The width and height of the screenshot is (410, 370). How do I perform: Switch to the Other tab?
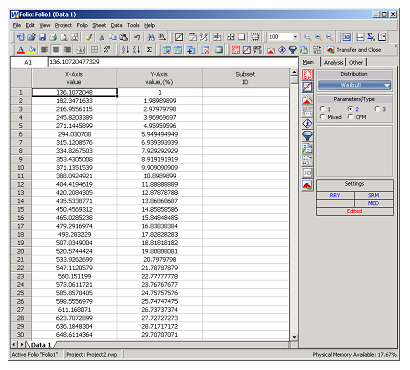pos(356,62)
